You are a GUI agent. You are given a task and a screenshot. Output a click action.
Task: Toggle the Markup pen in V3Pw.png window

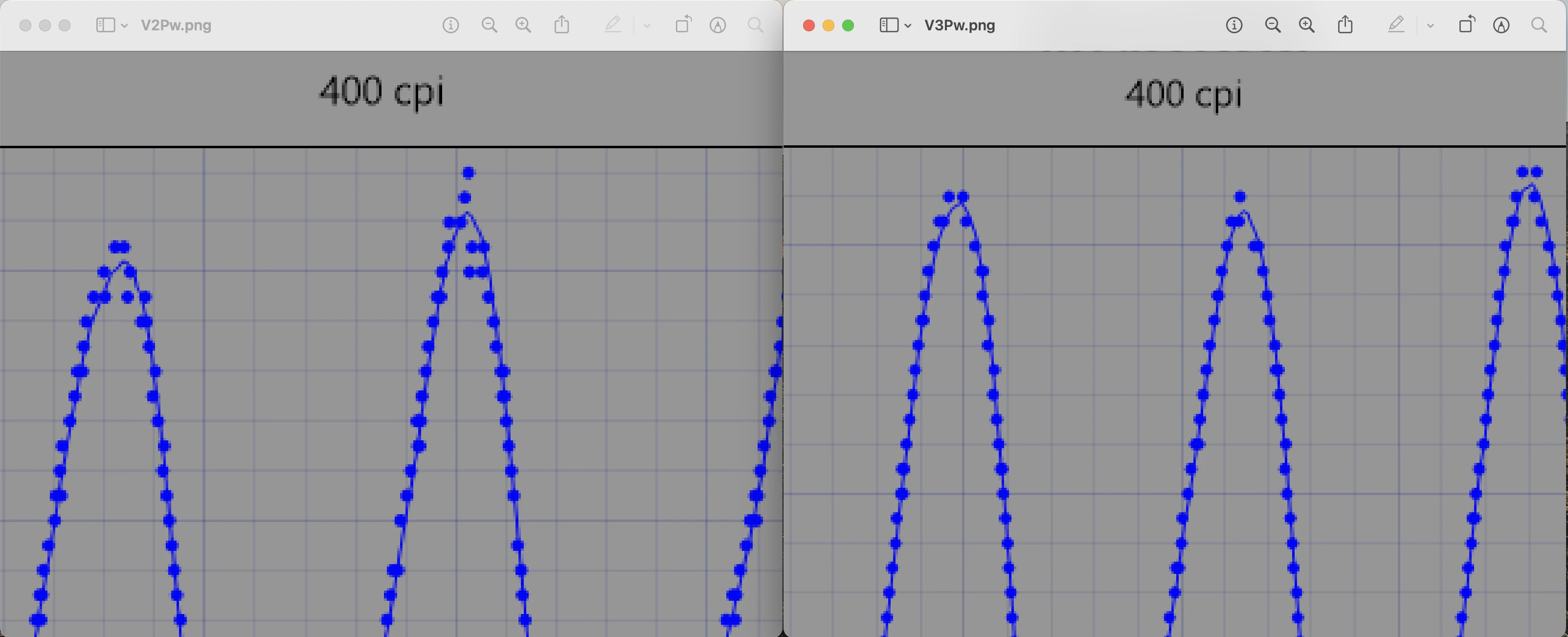tap(1396, 25)
